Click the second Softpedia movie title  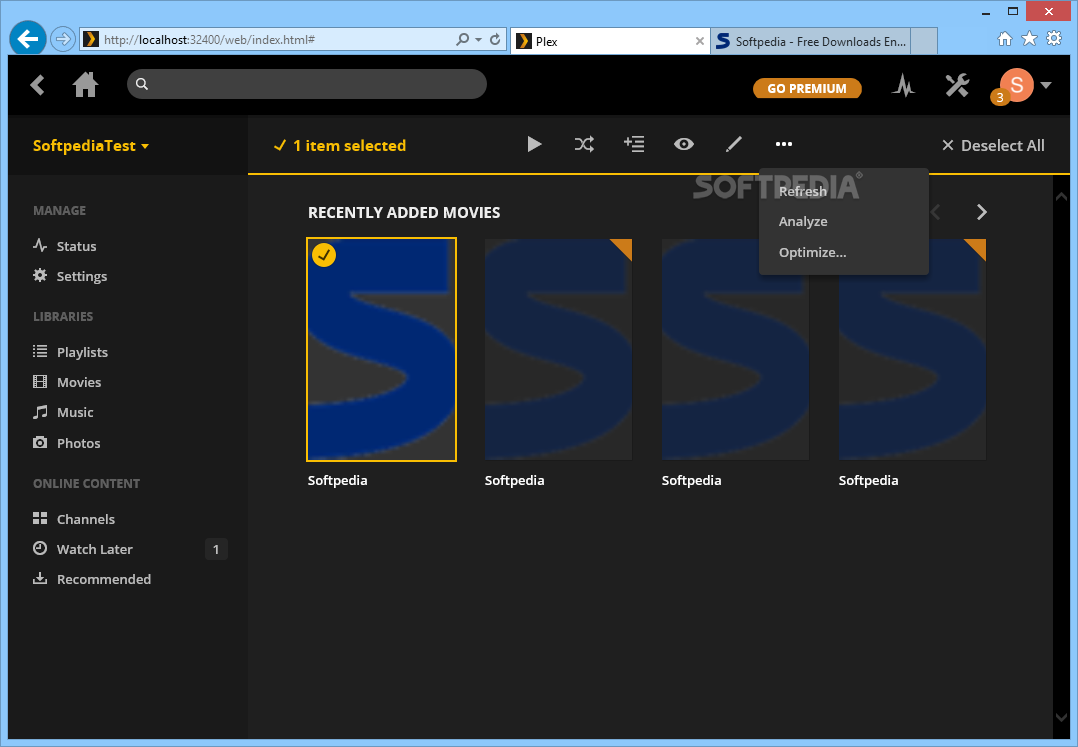point(514,480)
